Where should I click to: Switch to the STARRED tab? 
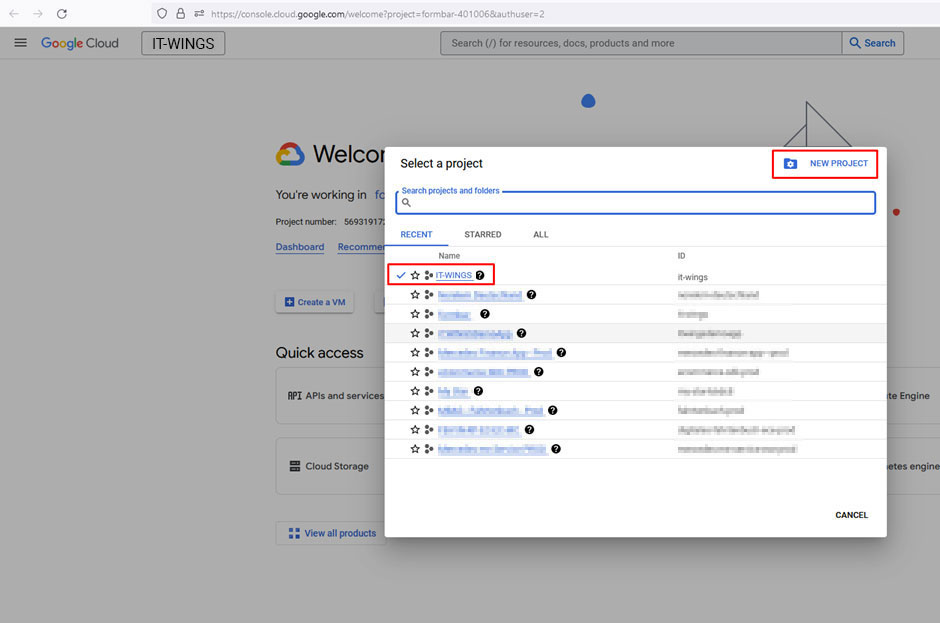click(483, 234)
